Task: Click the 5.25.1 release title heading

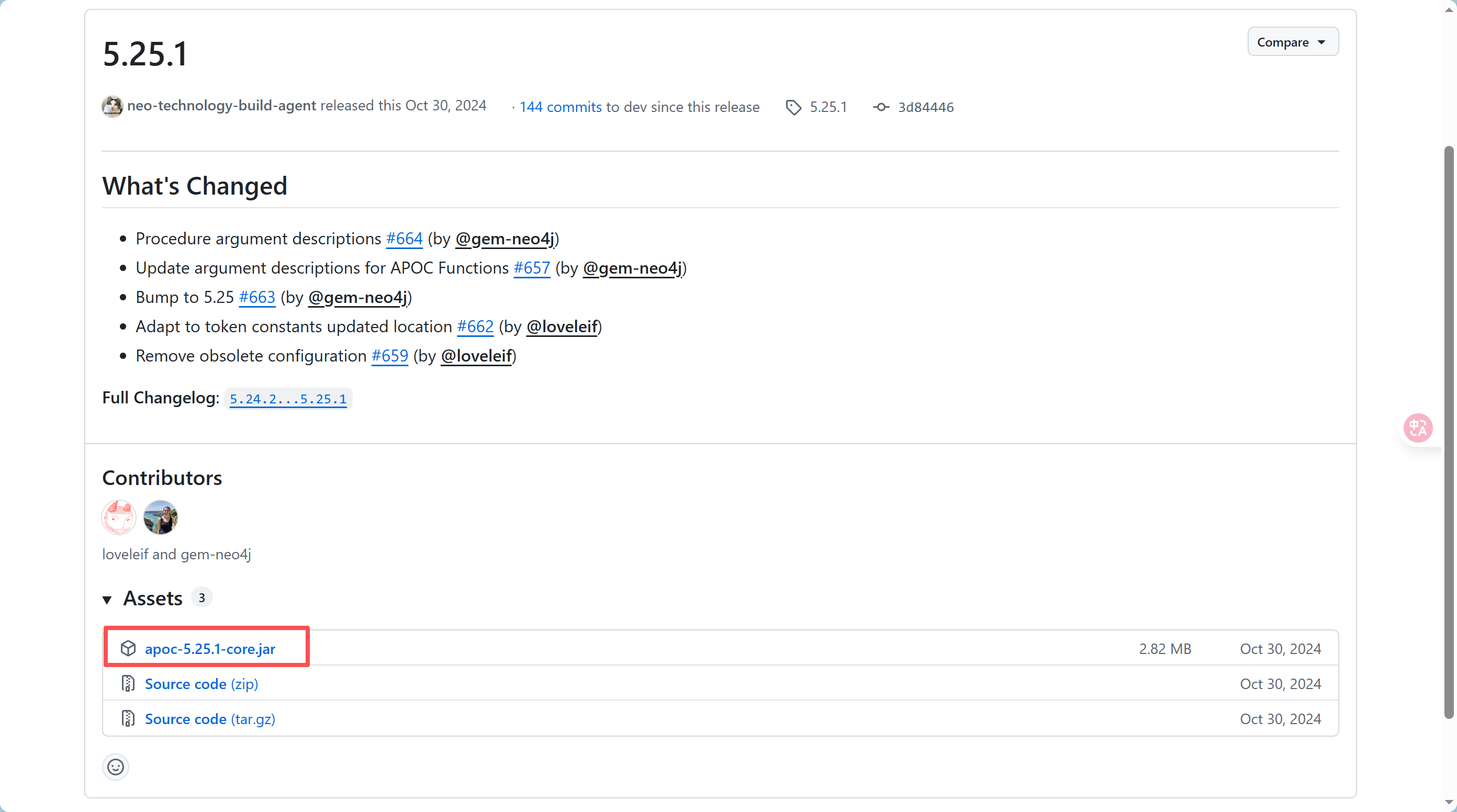Action: (x=145, y=54)
